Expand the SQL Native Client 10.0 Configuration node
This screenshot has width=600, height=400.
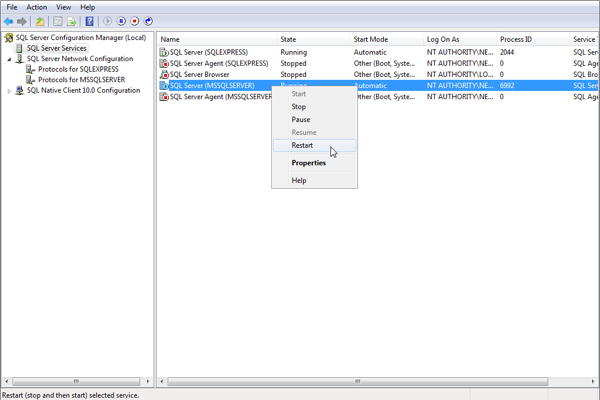coord(9,91)
